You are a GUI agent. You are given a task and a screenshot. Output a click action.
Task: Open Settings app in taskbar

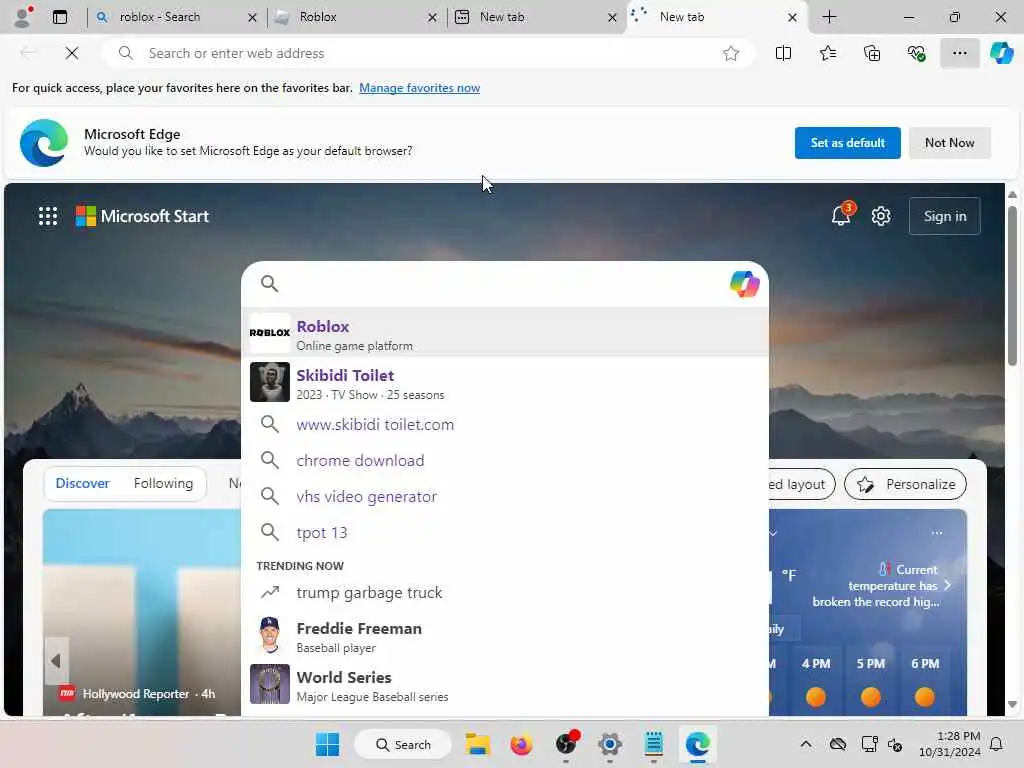(609, 744)
